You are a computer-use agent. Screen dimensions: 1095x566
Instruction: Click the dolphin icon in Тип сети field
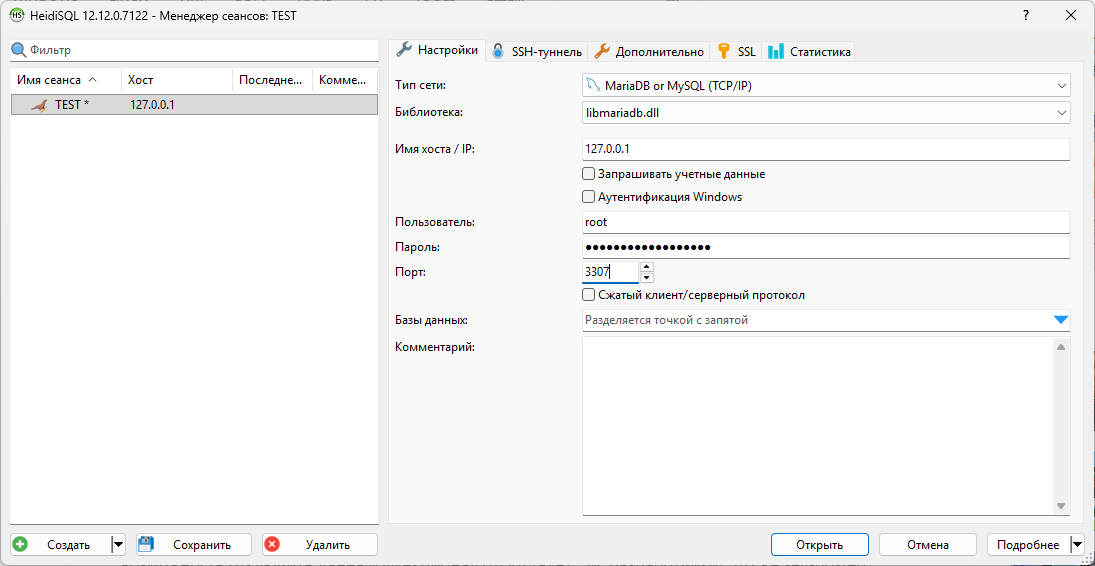[x=594, y=86]
